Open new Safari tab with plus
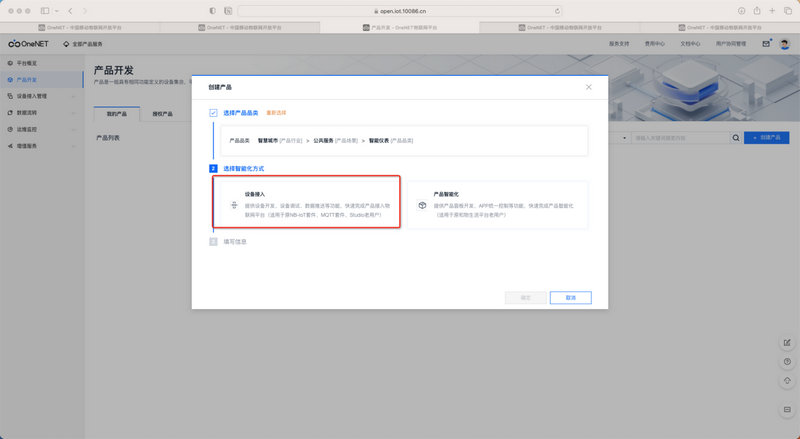This screenshot has height=439, width=800. coord(772,11)
